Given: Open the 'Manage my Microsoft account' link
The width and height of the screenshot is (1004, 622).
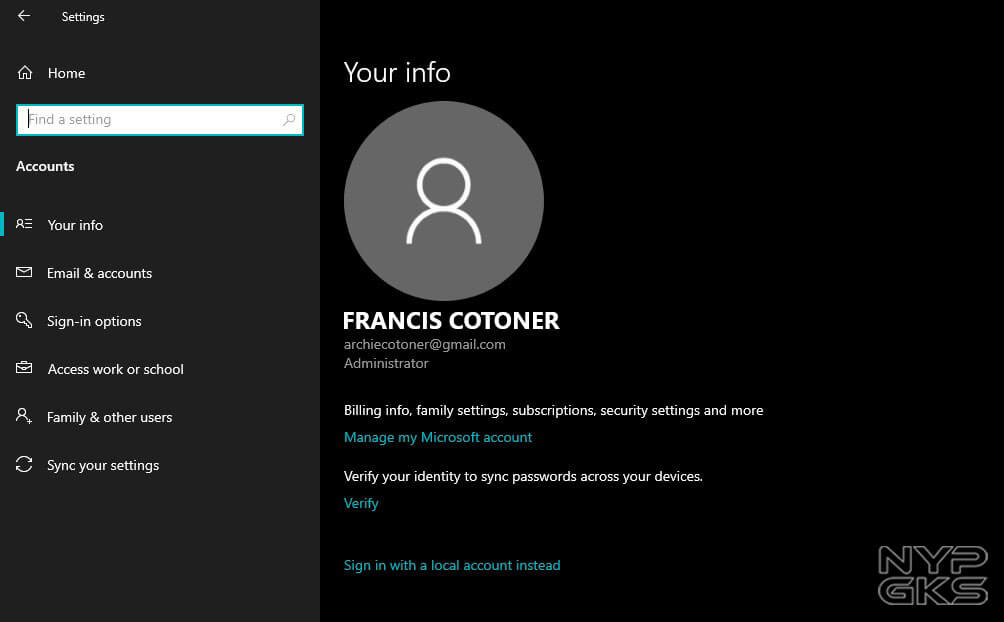Looking at the screenshot, I should (438, 437).
